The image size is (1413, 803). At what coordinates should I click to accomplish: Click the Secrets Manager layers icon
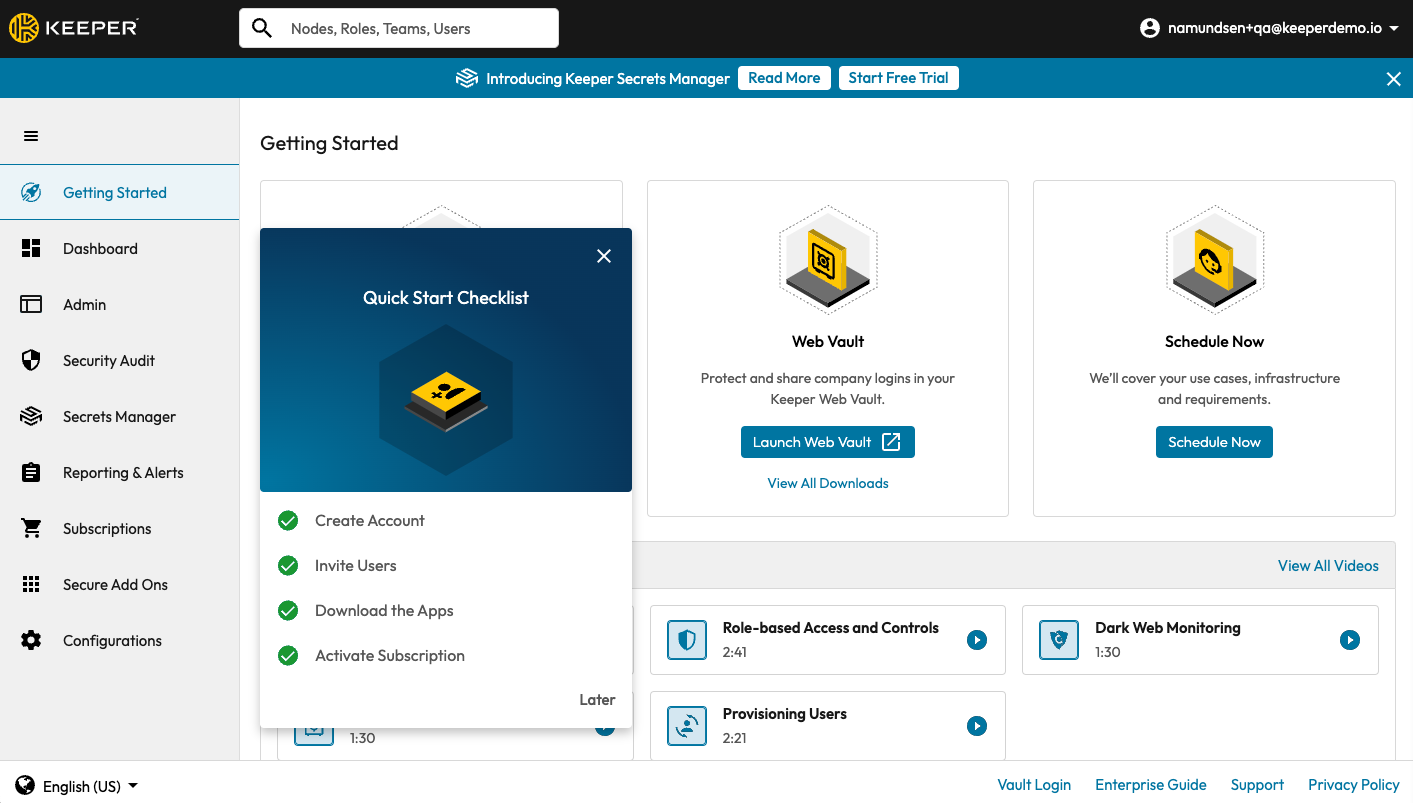point(31,417)
